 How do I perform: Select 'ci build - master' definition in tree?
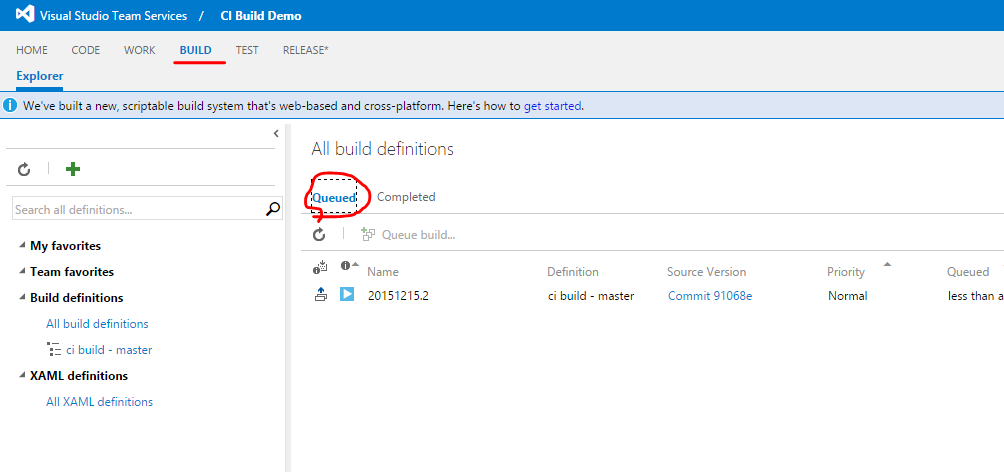point(109,350)
